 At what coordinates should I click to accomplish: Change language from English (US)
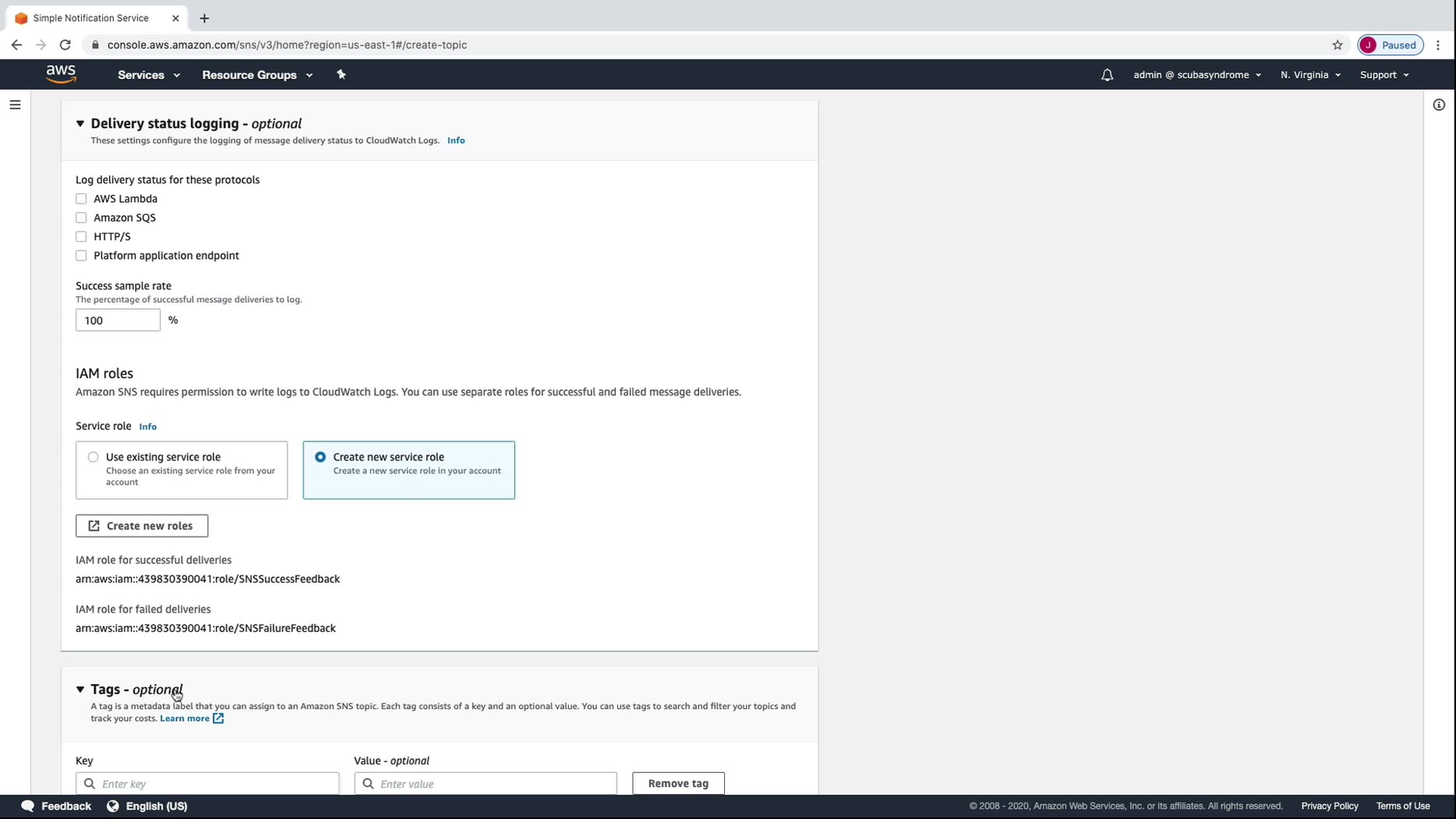(x=157, y=806)
